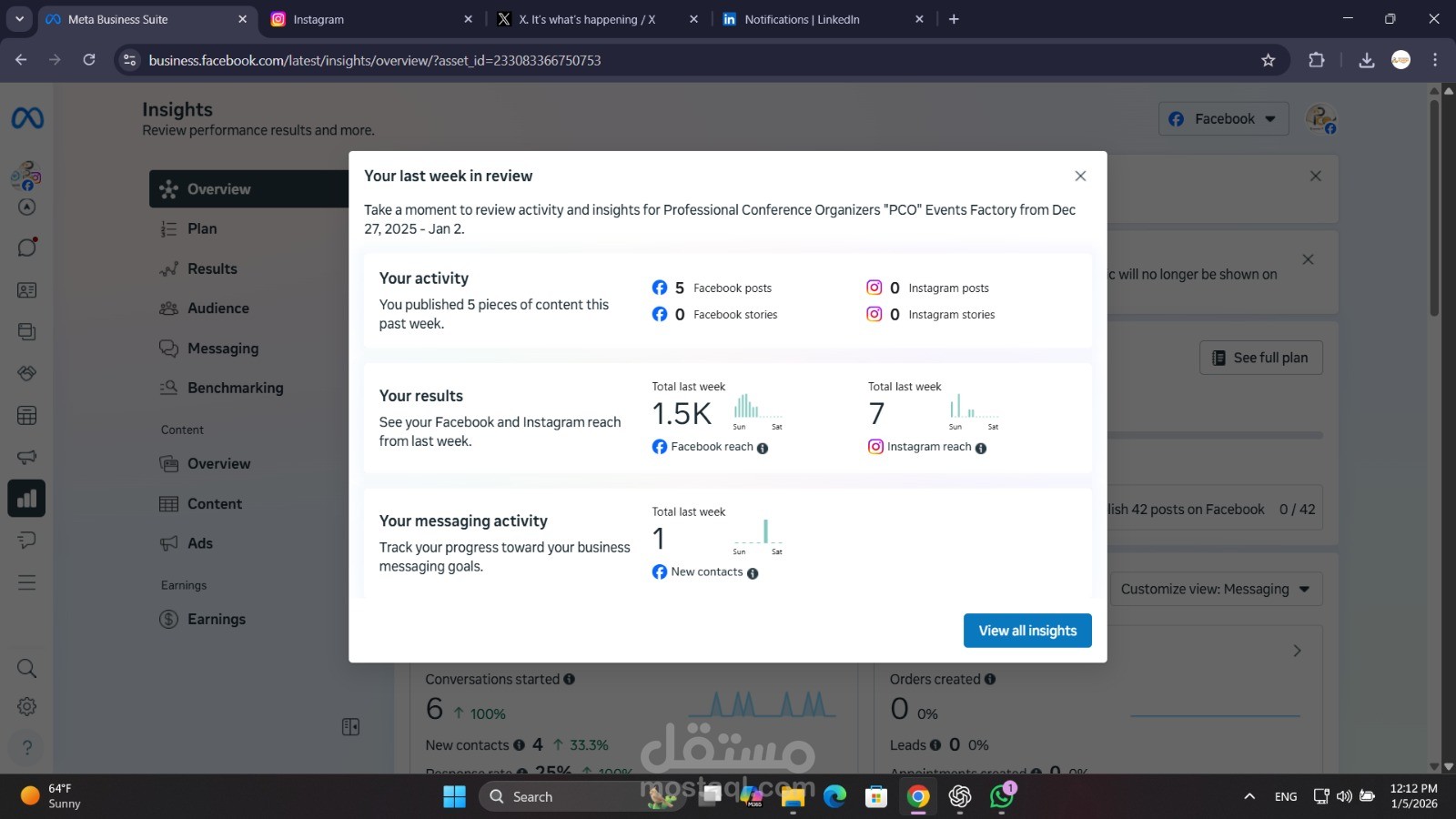Open the browser Extensions puzzle icon
1456x819 pixels.
tap(1317, 60)
